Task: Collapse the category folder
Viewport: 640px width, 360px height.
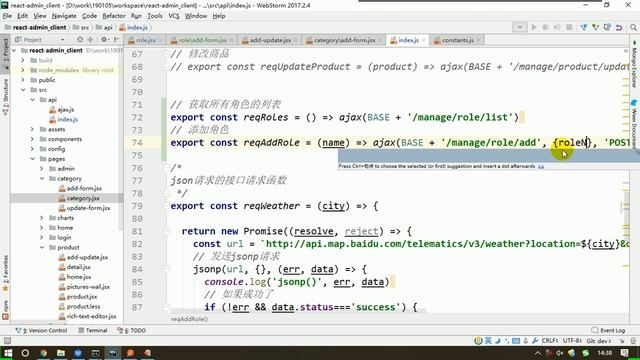Action: point(42,178)
